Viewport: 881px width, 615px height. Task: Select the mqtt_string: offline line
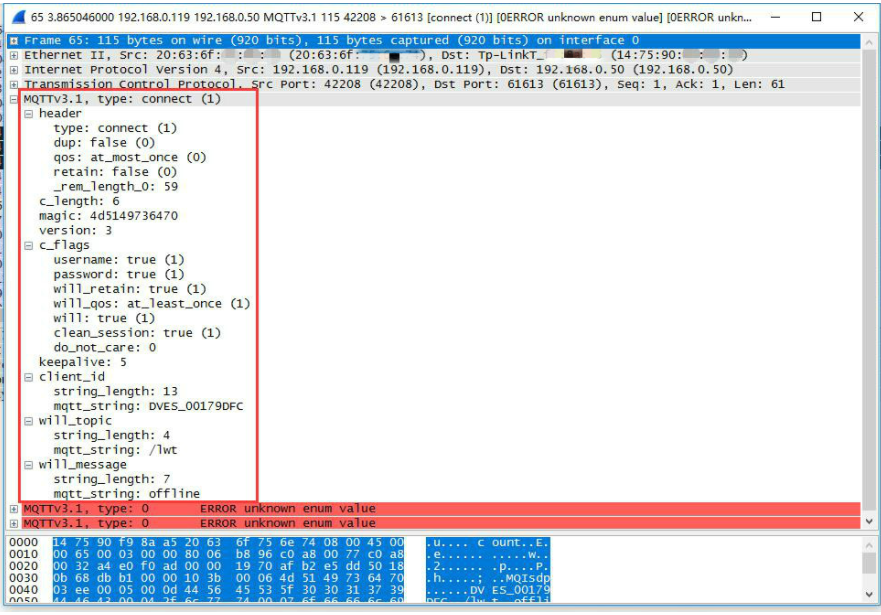click(126, 494)
